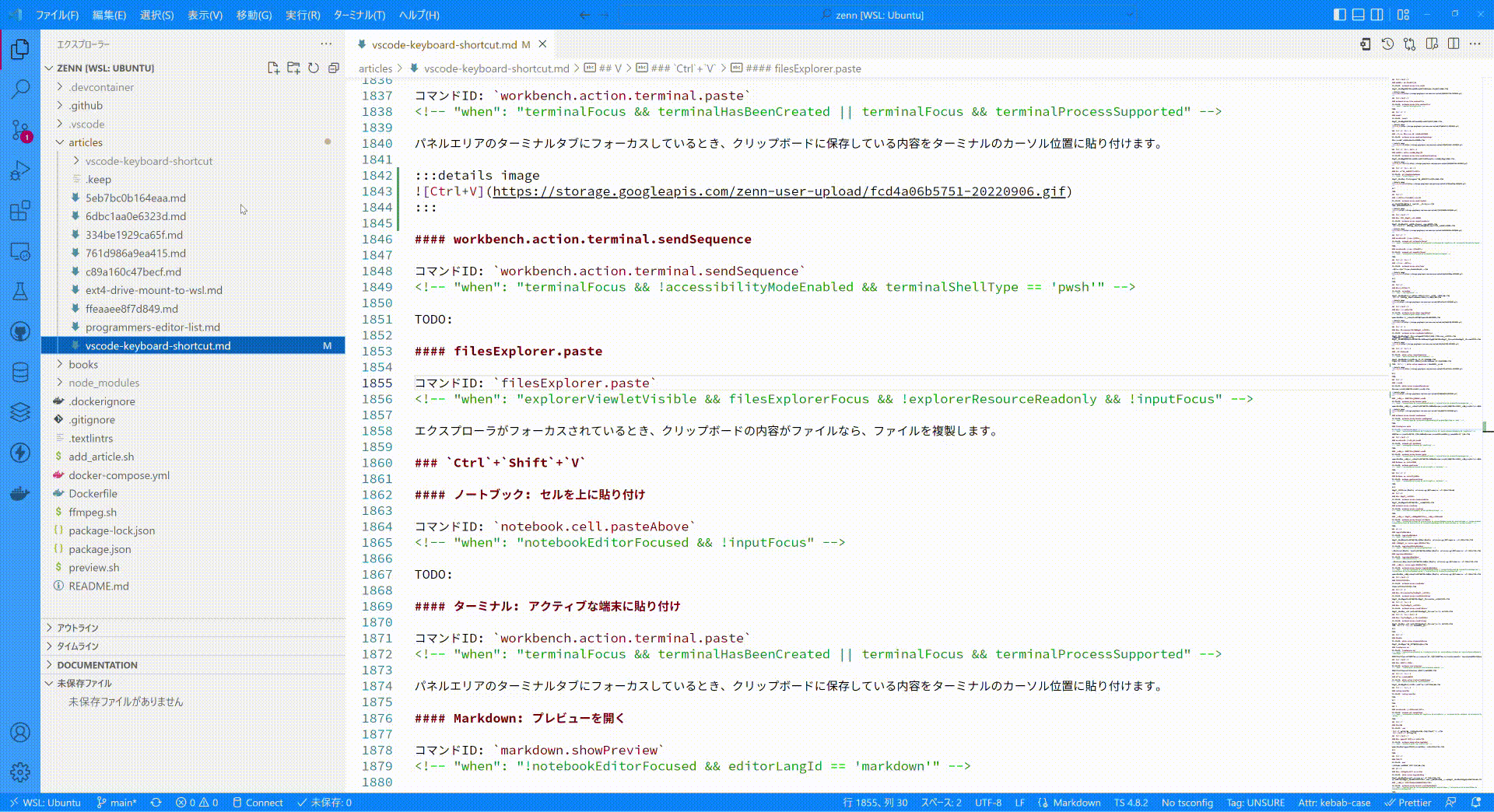The height and width of the screenshot is (812, 1494).
Task: Open the ファイル(F) menu
Action: tap(57, 15)
